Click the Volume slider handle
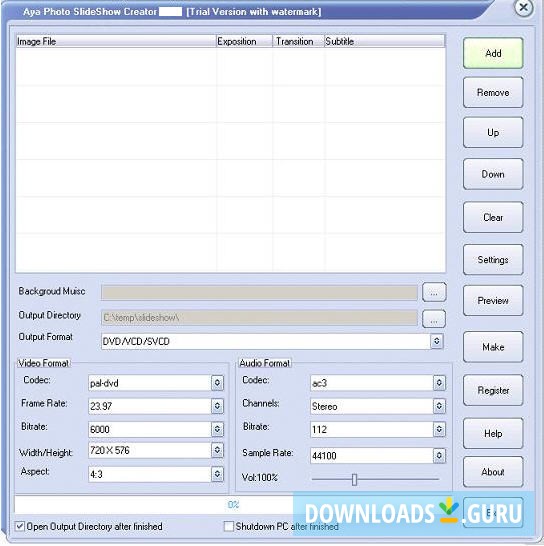This screenshot has width=544, height=546. (354, 479)
